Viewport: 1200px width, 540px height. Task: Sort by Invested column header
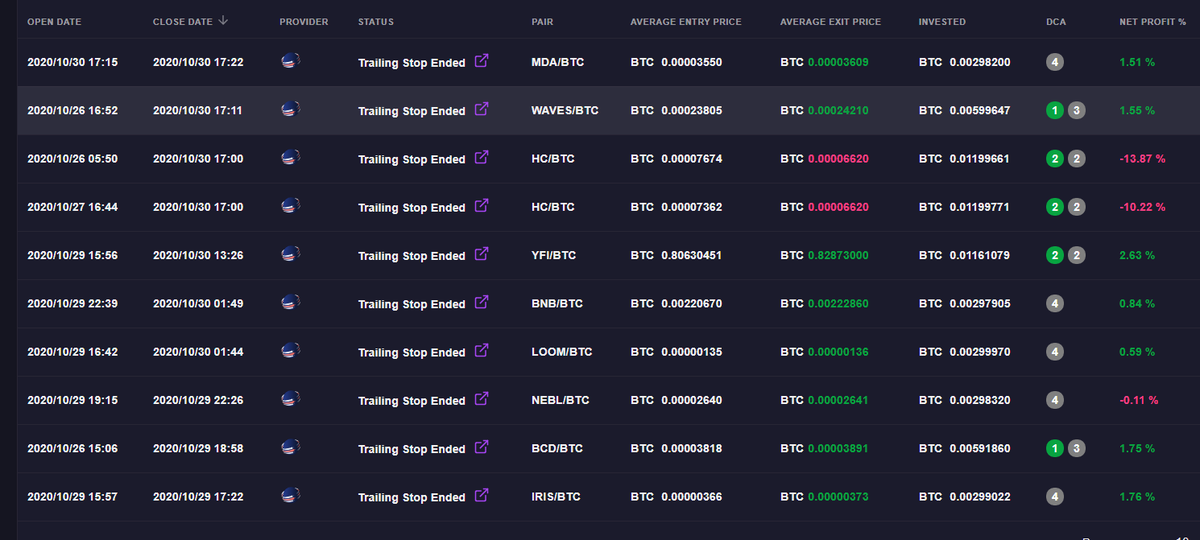[942, 21]
